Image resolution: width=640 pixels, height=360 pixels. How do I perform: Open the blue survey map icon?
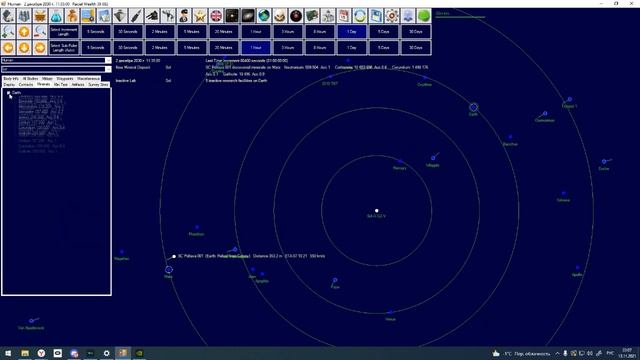tap(104, 16)
